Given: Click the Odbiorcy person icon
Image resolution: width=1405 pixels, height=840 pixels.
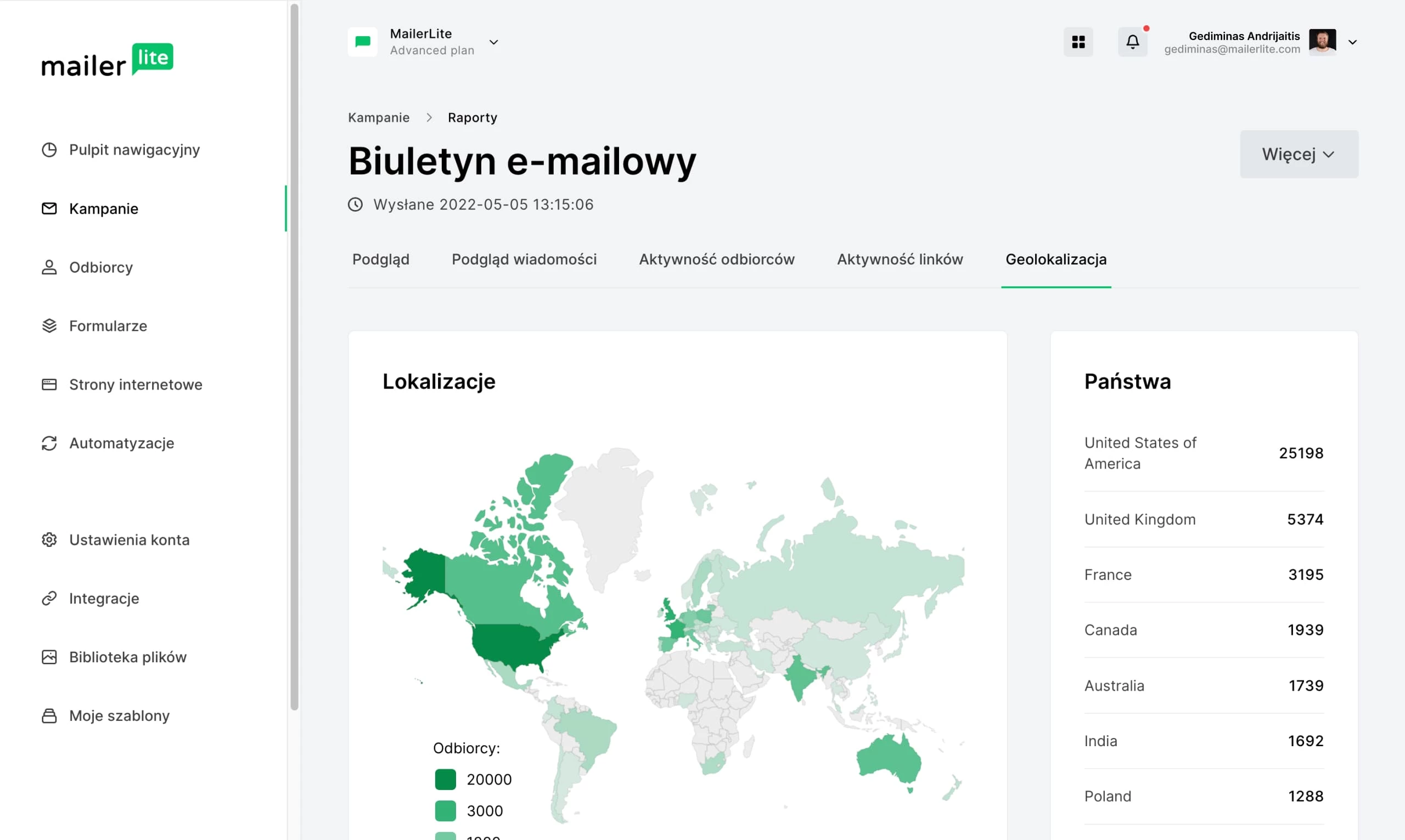Looking at the screenshot, I should (x=49, y=267).
